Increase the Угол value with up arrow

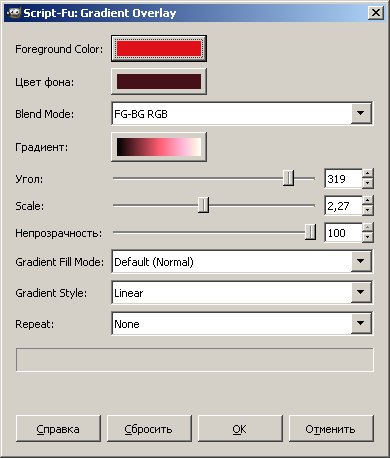pyautogui.click(x=367, y=174)
